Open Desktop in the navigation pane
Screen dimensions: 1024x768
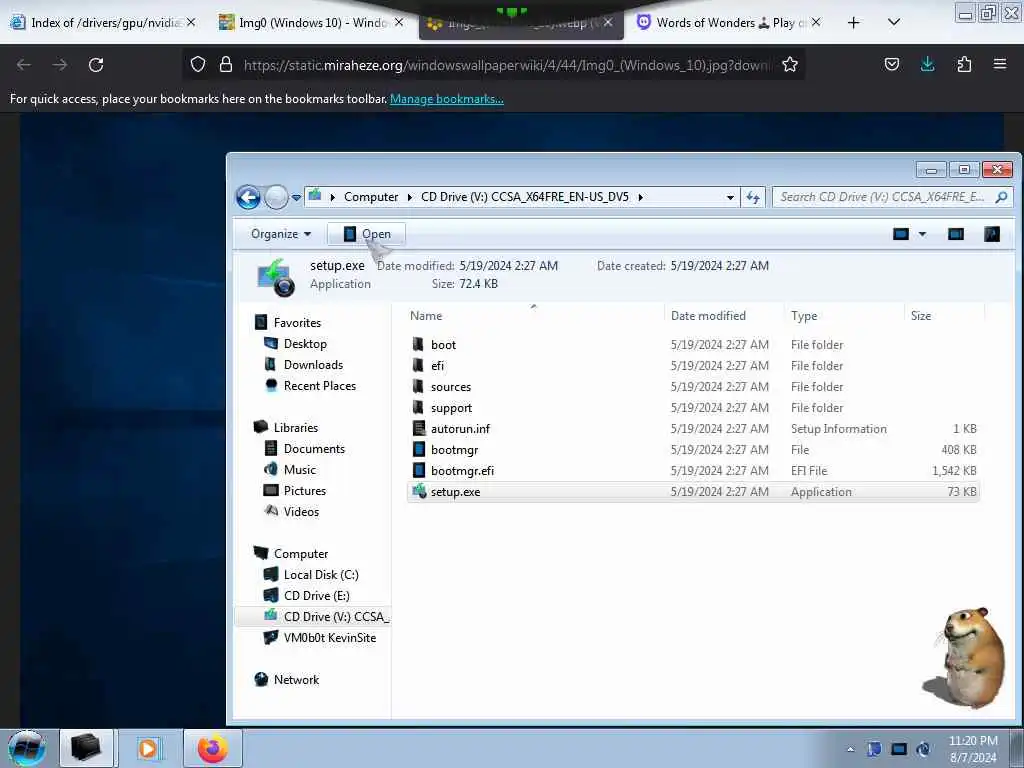click(305, 344)
